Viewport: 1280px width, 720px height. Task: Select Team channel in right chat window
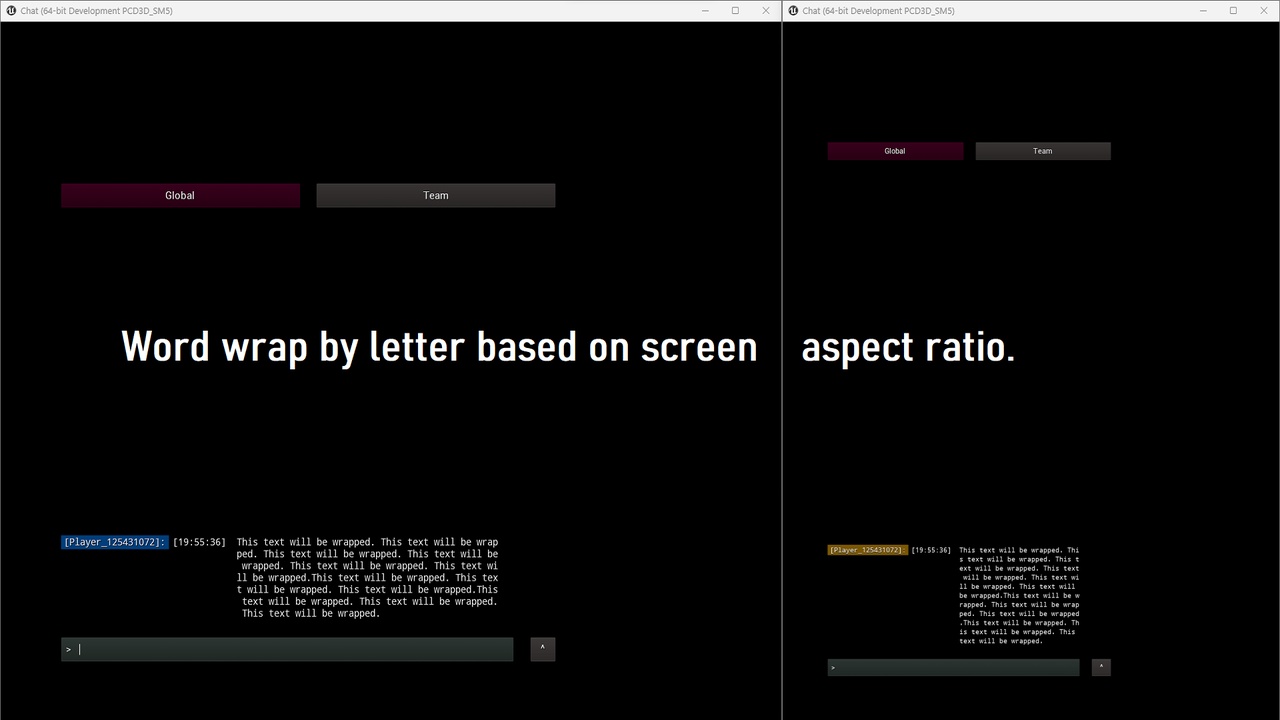(1042, 151)
